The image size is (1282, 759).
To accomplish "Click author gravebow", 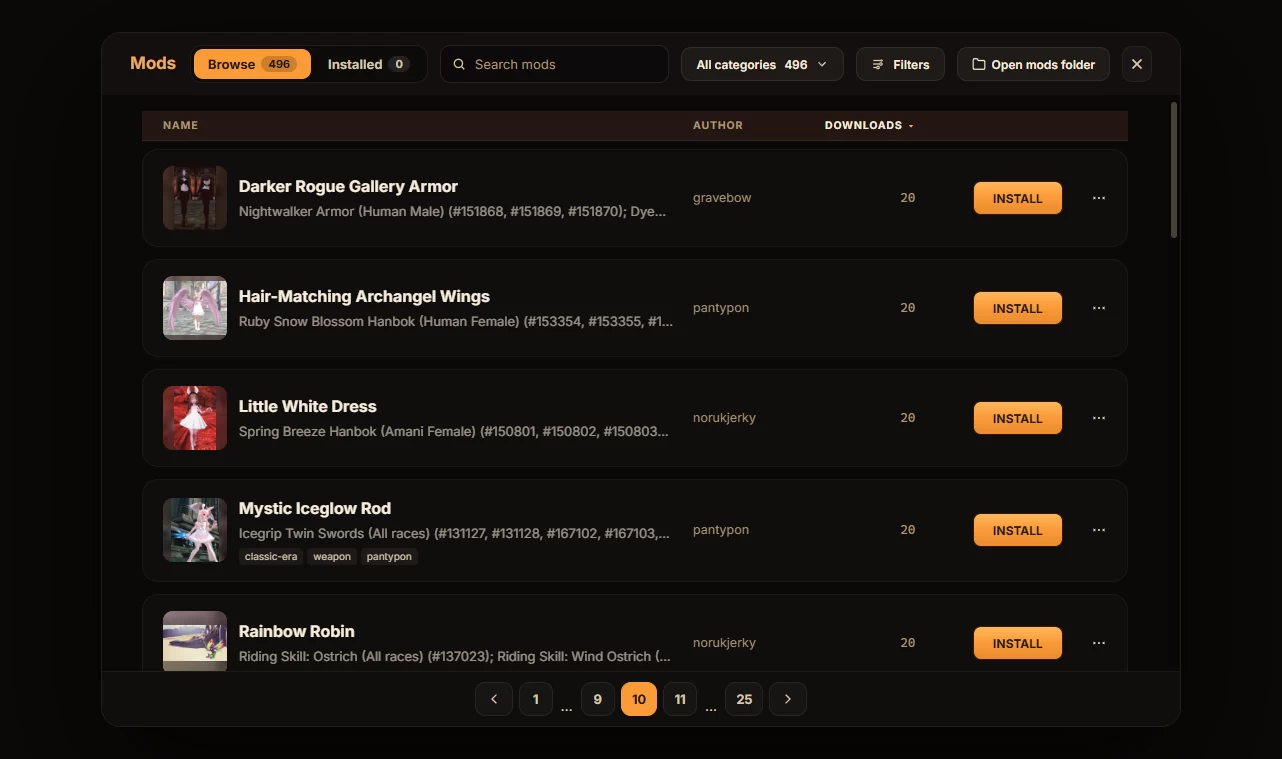I will (722, 198).
